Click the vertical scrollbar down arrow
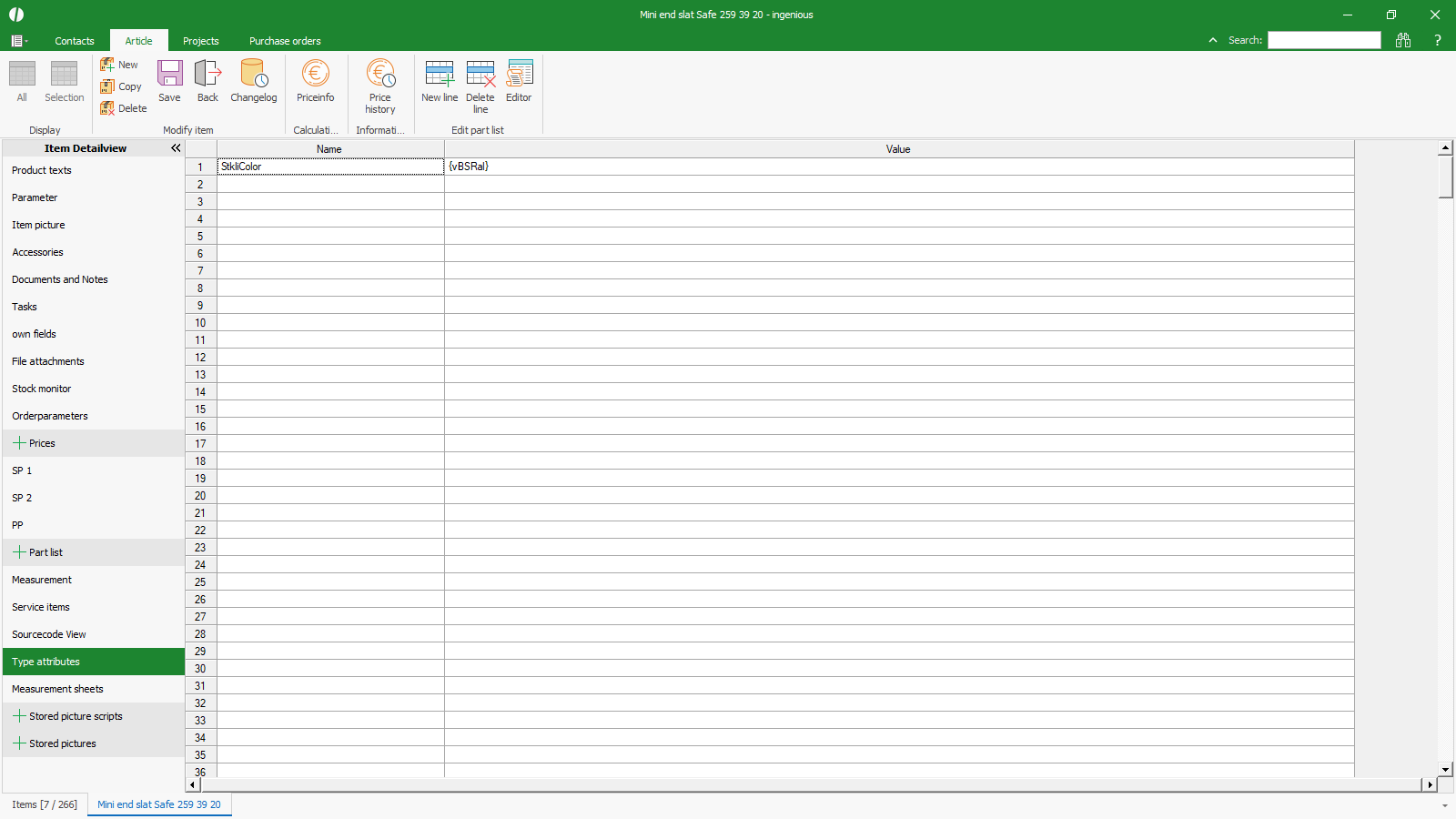1456x819 pixels. coord(1445,770)
